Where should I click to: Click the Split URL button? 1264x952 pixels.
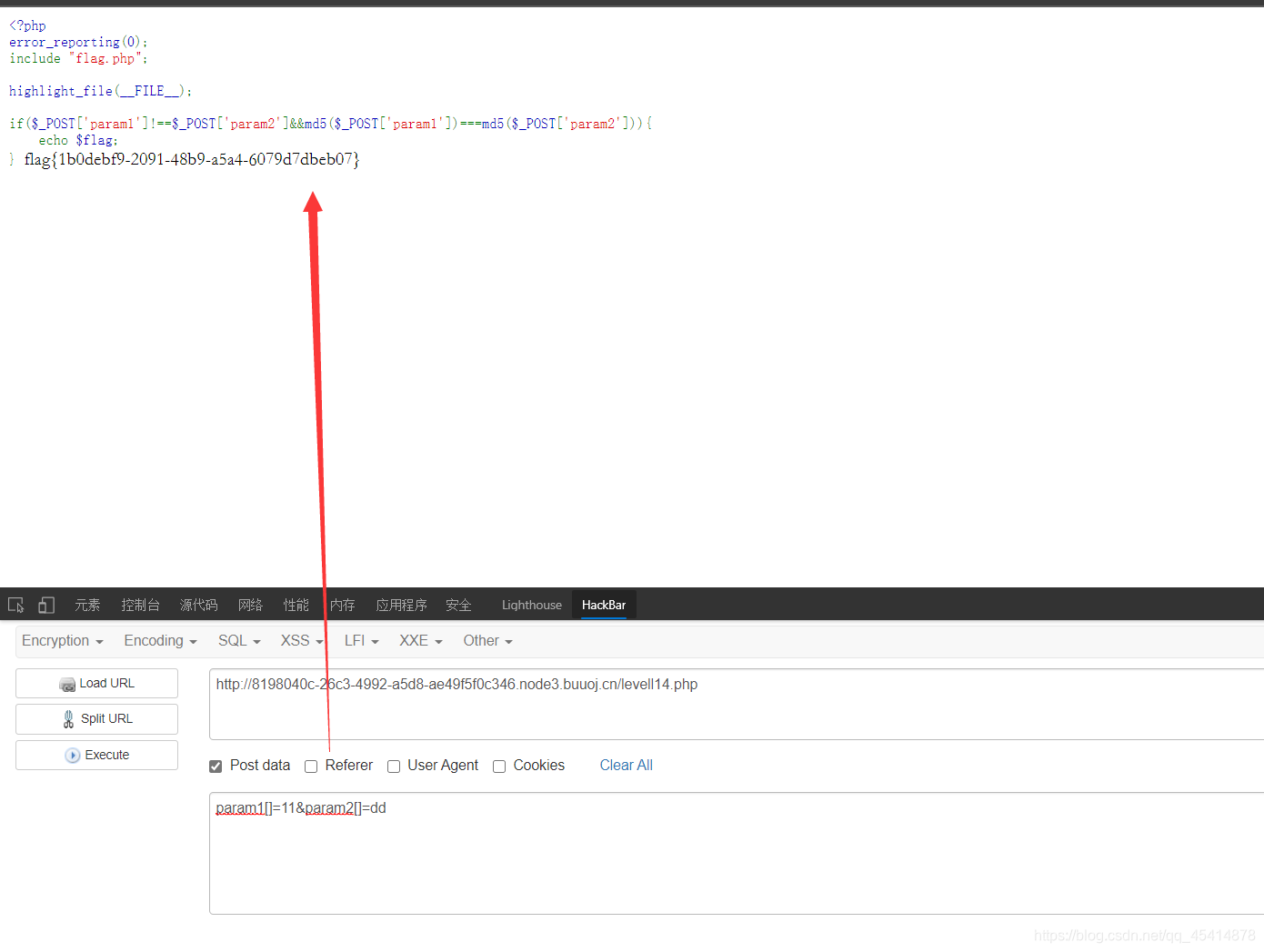click(x=96, y=719)
